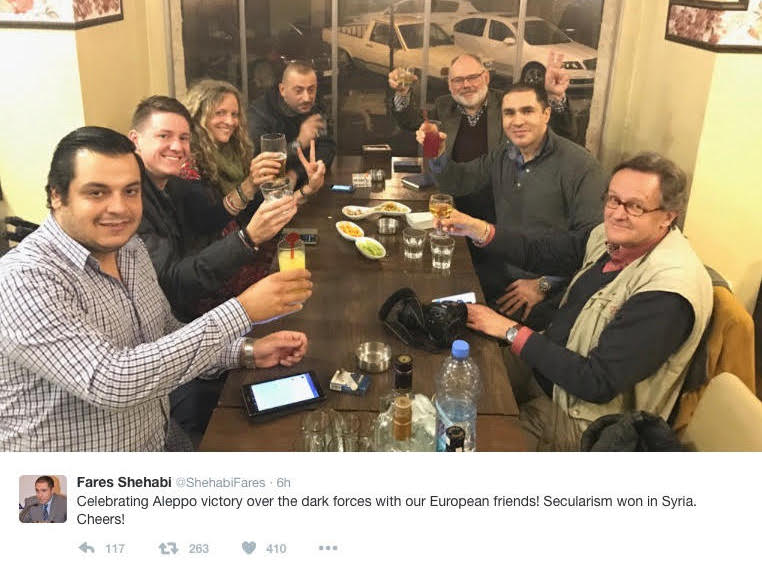Click the 263 retweets count
Screen dimensions: 762x567
click(198, 549)
